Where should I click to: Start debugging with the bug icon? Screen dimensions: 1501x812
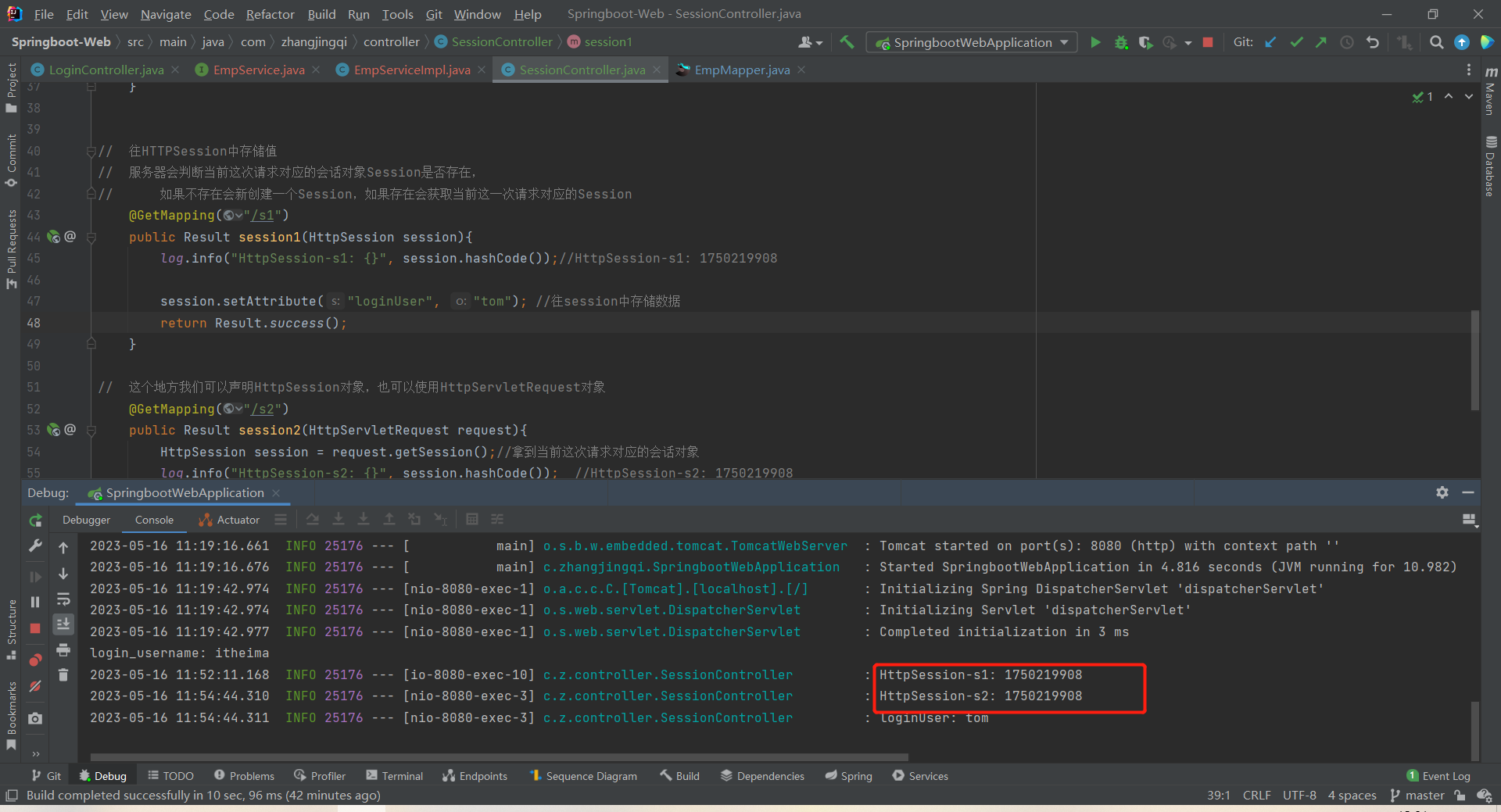coord(1121,42)
